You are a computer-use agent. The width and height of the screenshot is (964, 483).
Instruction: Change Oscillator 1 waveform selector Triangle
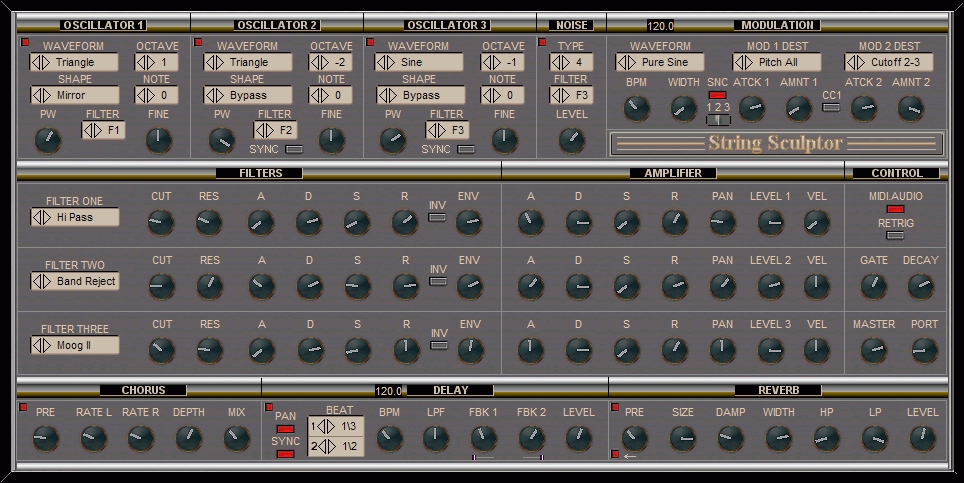74,62
